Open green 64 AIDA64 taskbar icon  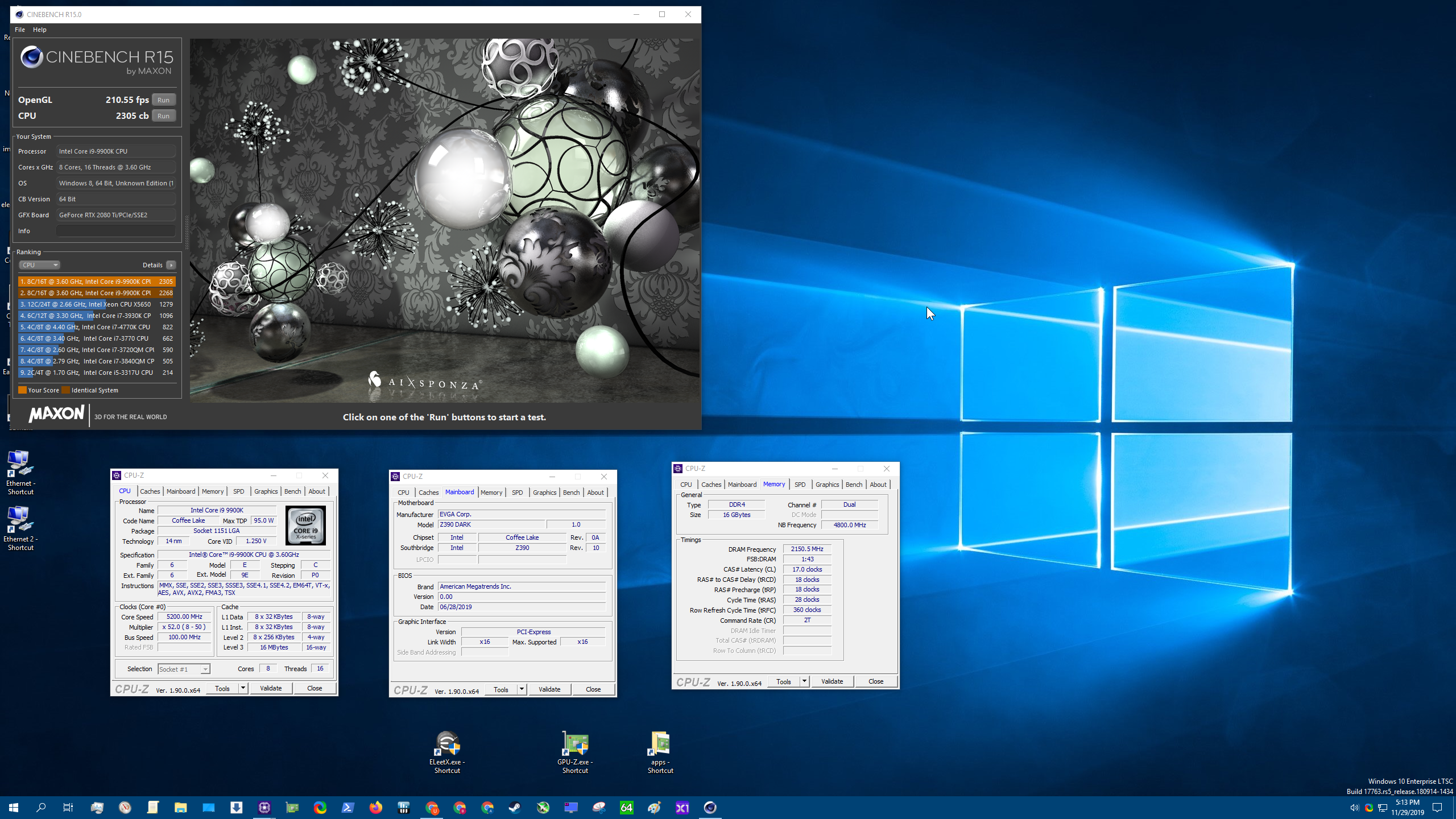coord(627,808)
